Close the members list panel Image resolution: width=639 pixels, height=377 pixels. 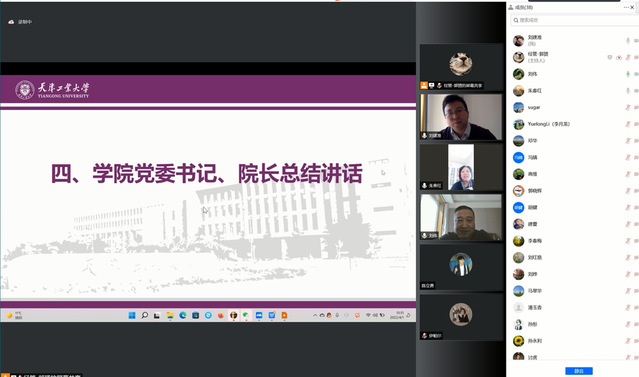click(632, 7)
